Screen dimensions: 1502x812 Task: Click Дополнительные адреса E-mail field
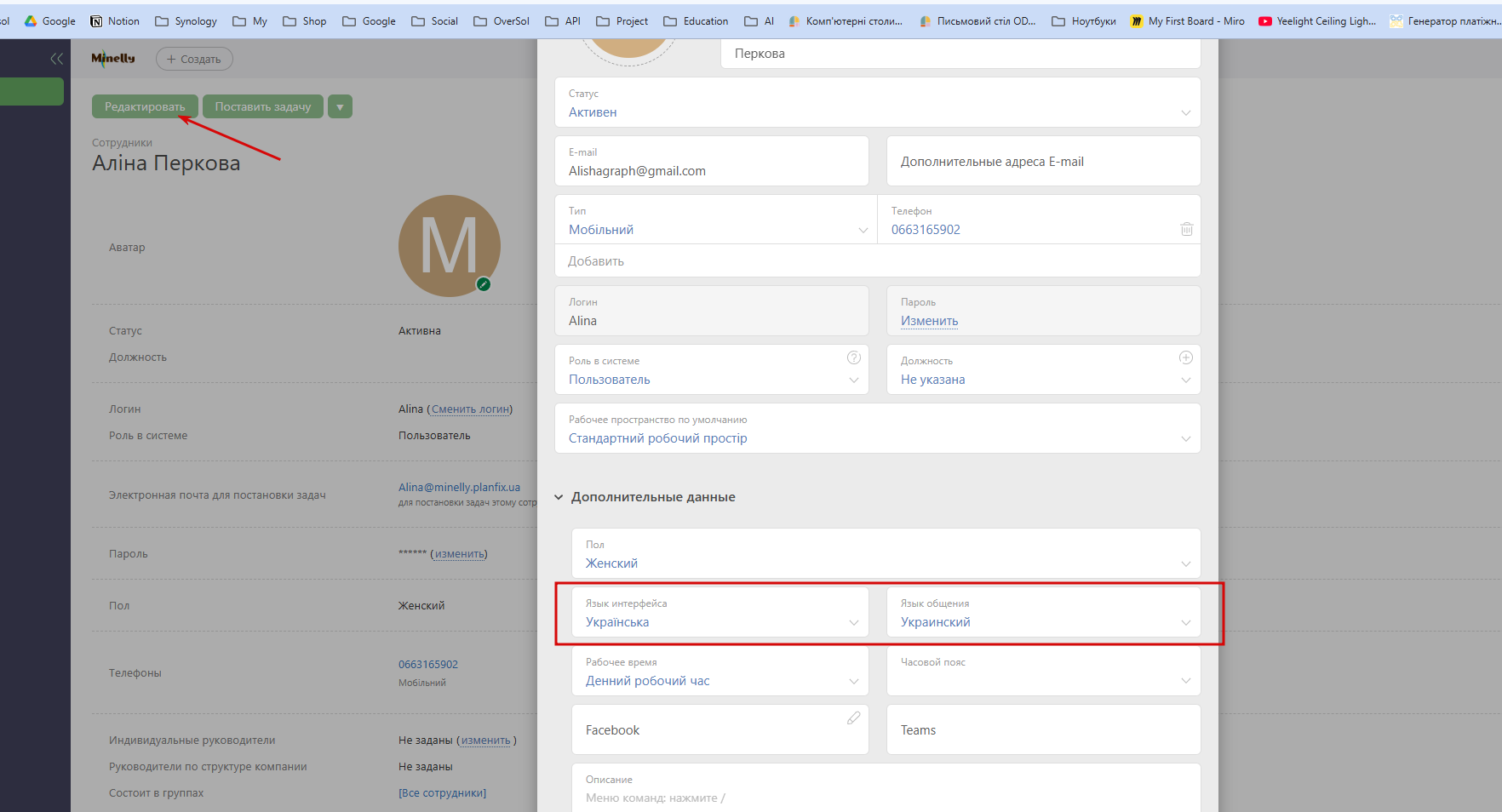click(1044, 161)
